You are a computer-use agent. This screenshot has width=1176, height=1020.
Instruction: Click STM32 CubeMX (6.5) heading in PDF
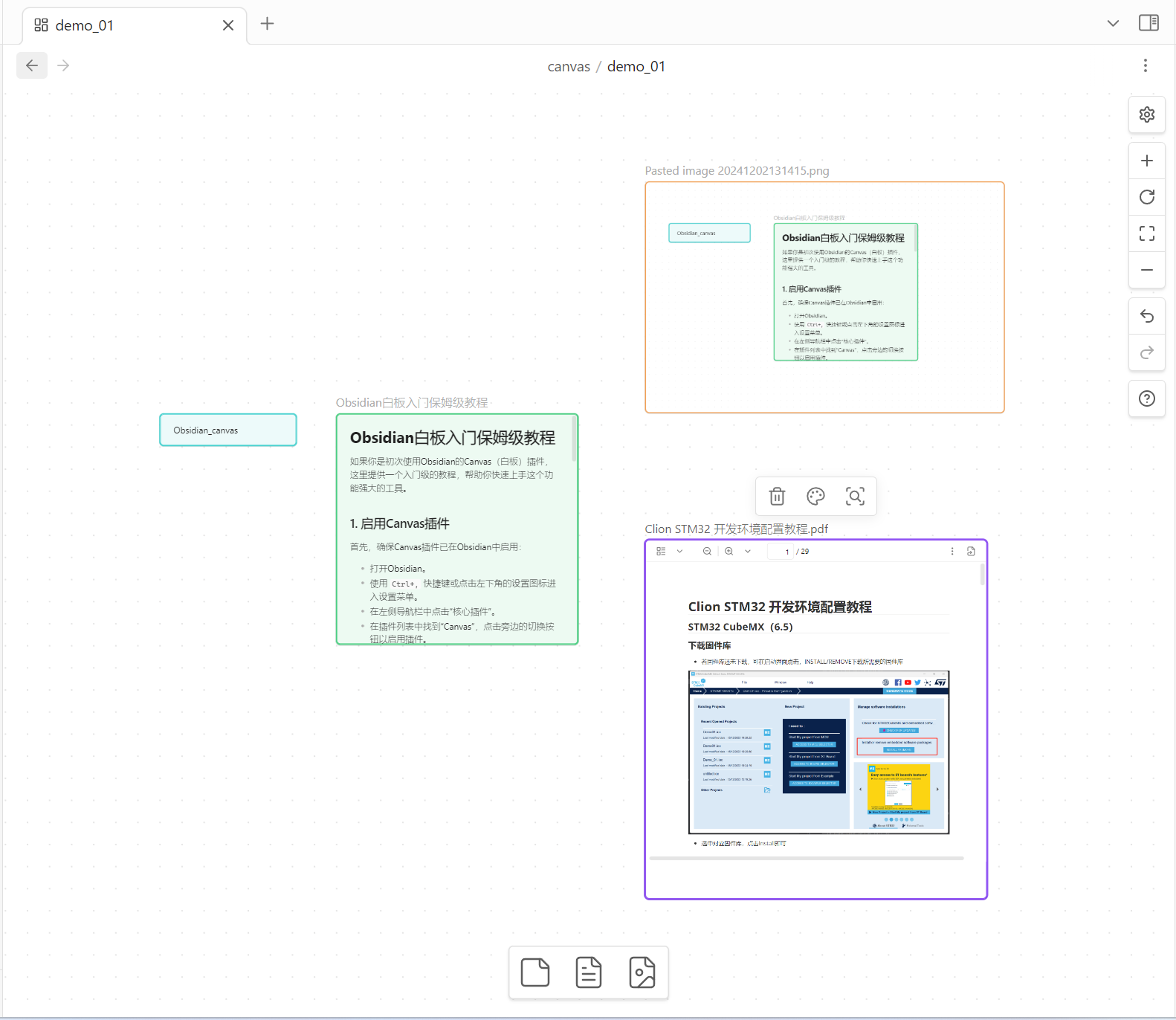(x=740, y=627)
